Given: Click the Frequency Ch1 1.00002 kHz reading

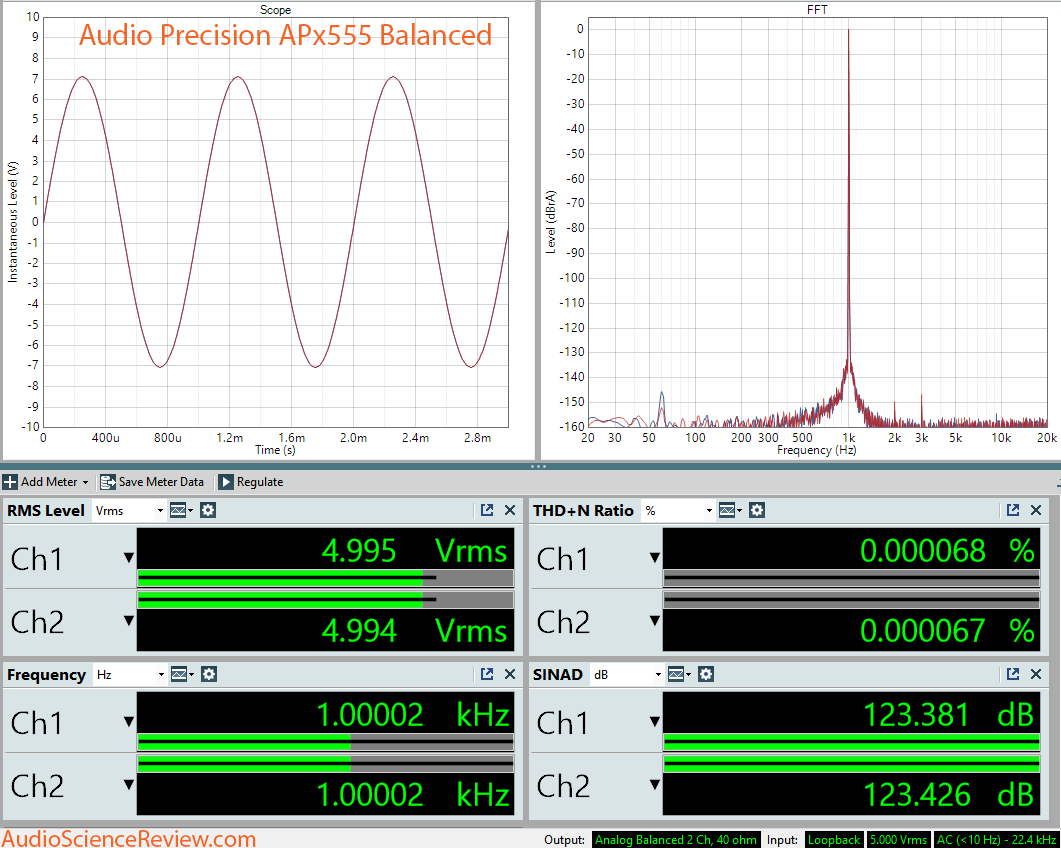Looking at the screenshot, I should point(413,715).
